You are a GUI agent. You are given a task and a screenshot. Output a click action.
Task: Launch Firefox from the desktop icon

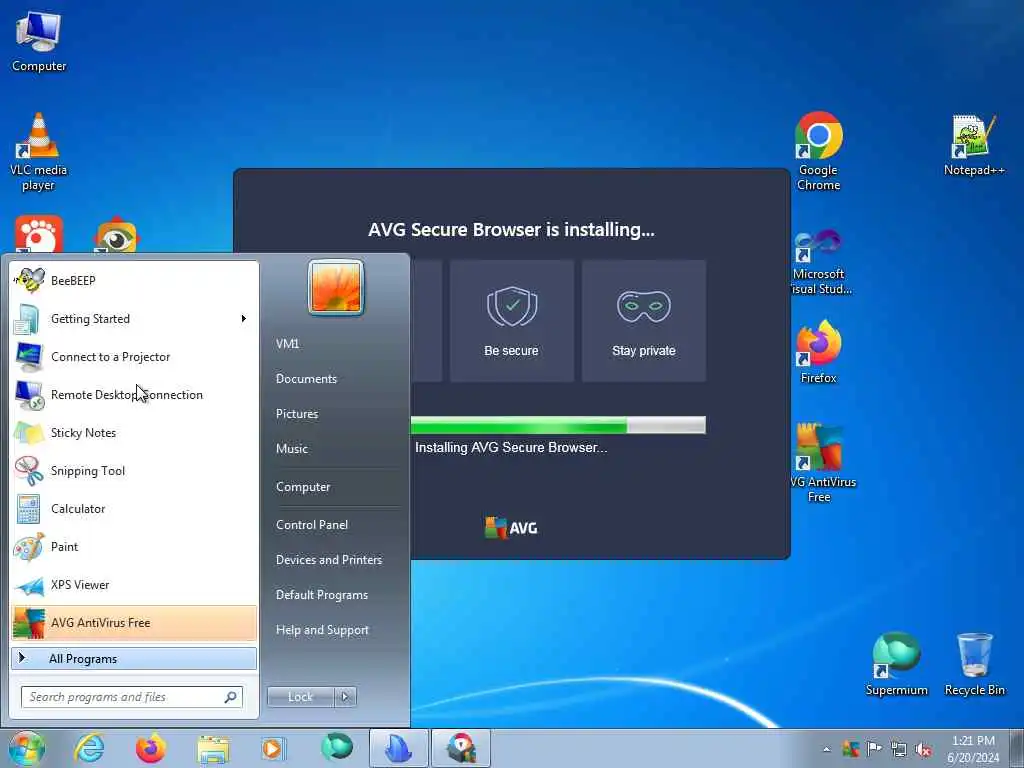818,351
